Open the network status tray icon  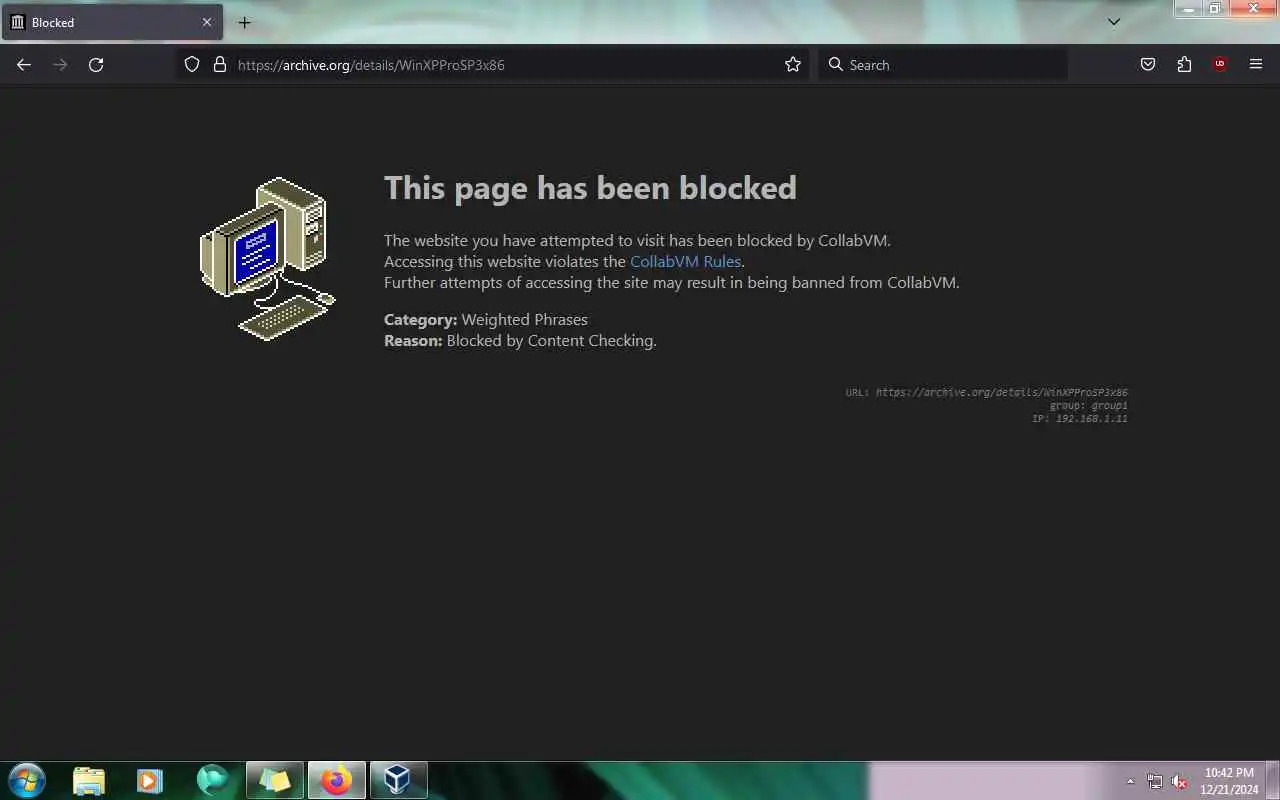(1155, 781)
